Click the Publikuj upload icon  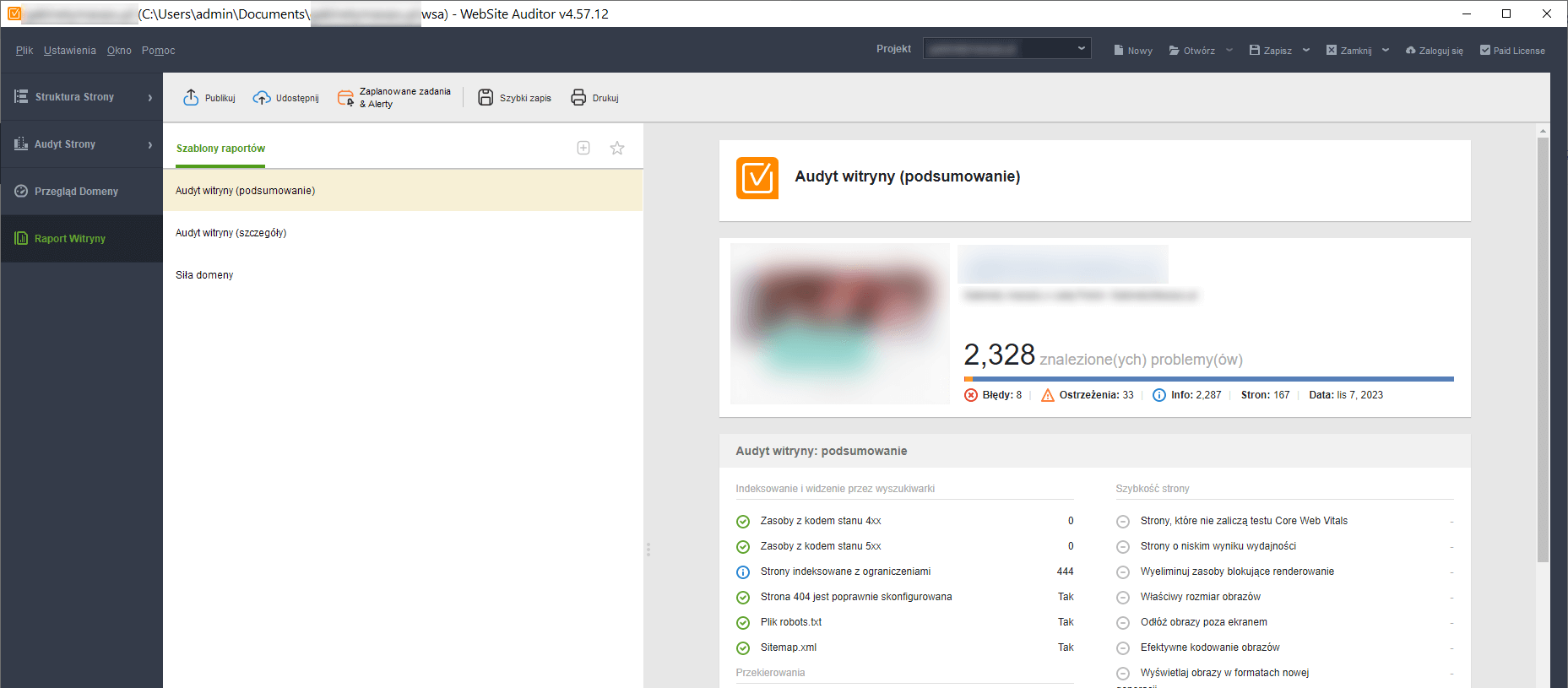click(191, 98)
